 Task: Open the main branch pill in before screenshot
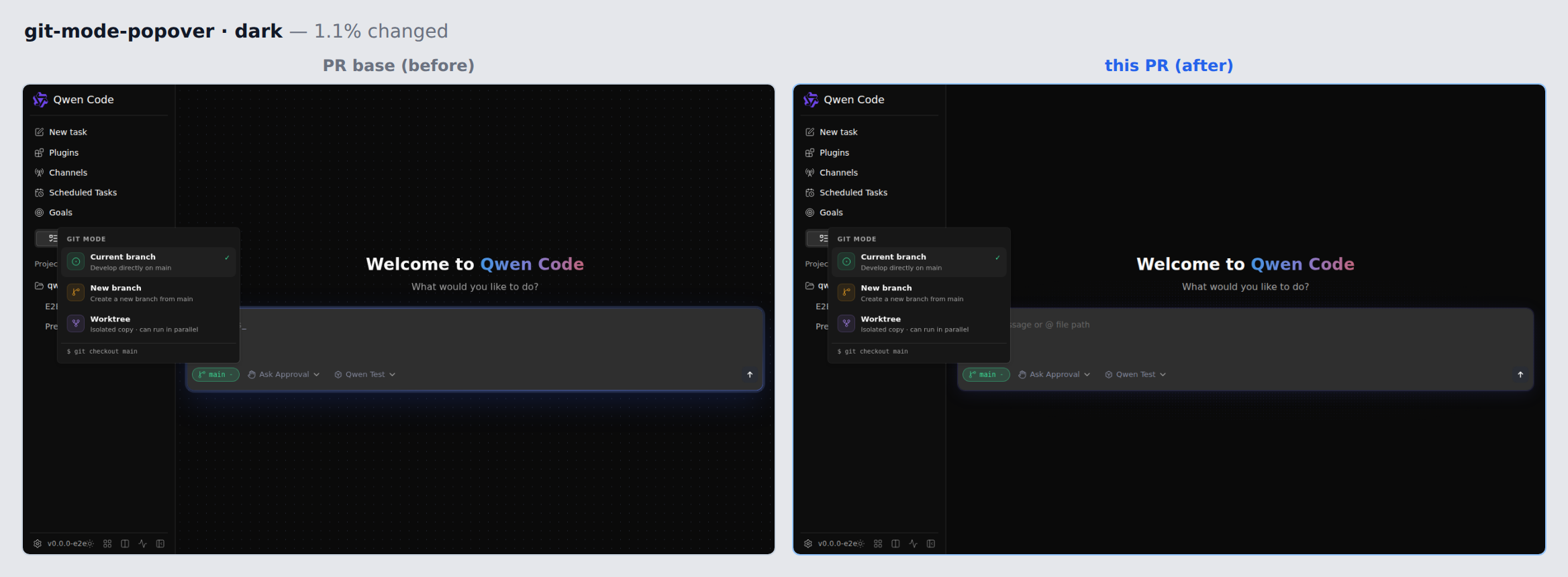pyautogui.click(x=215, y=374)
